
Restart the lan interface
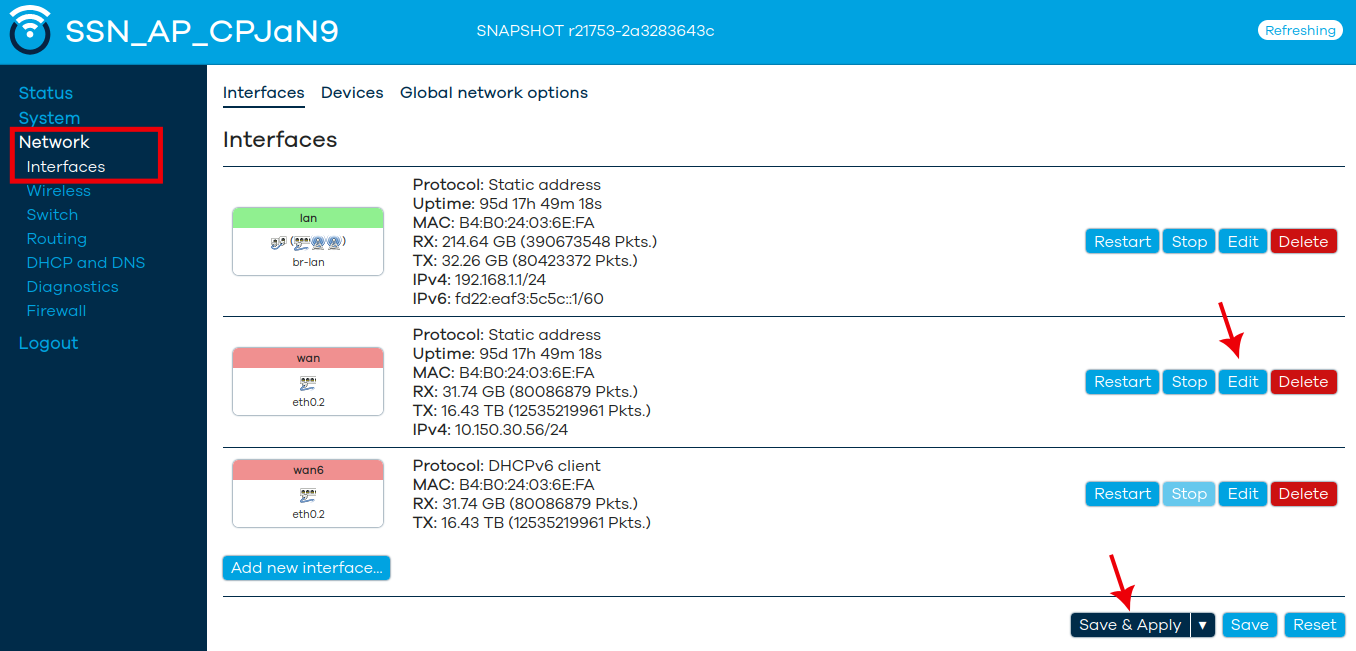[x=1122, y=241]
